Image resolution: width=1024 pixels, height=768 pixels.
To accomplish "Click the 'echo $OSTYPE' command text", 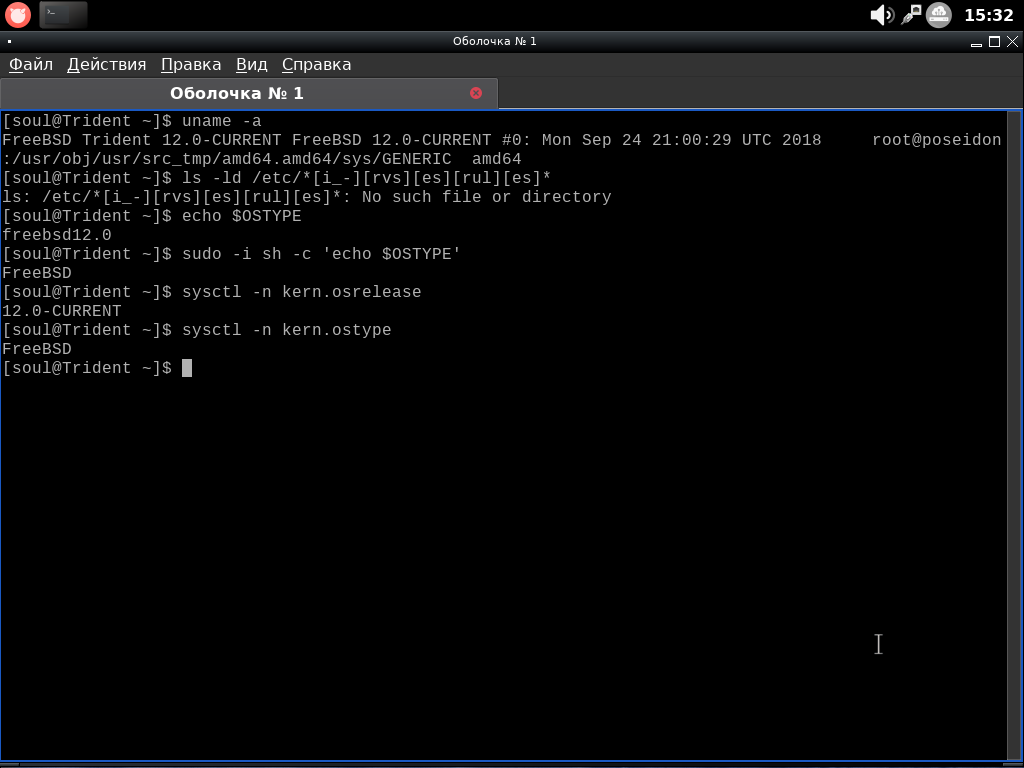I will (242, 216).
